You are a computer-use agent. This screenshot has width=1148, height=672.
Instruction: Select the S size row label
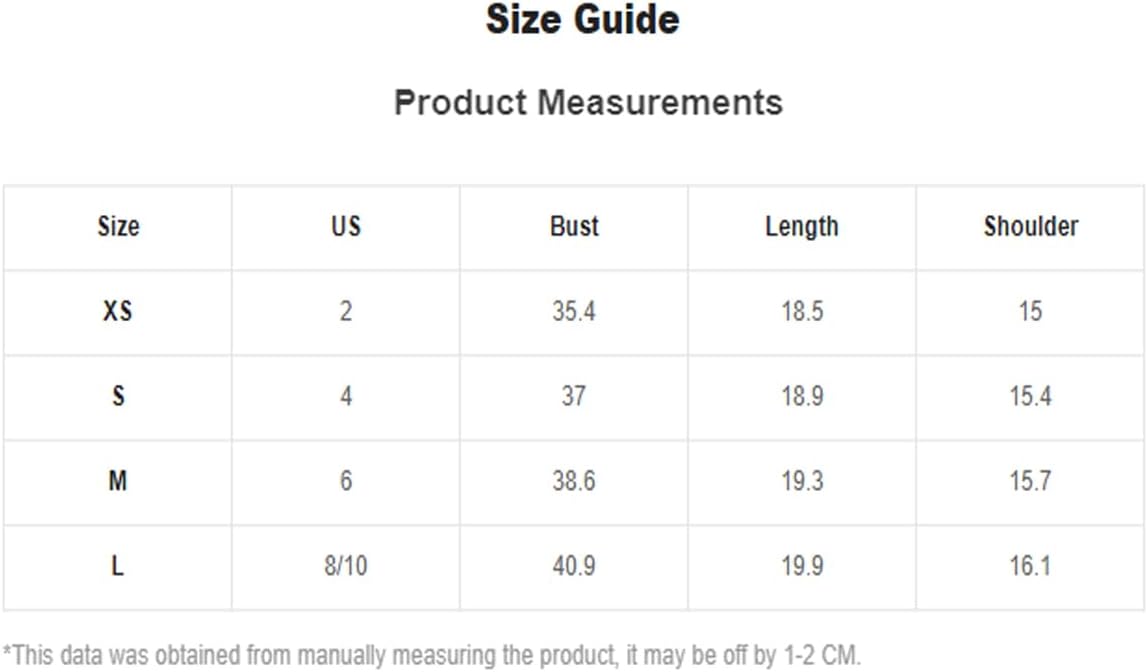(x=118, y=396)
